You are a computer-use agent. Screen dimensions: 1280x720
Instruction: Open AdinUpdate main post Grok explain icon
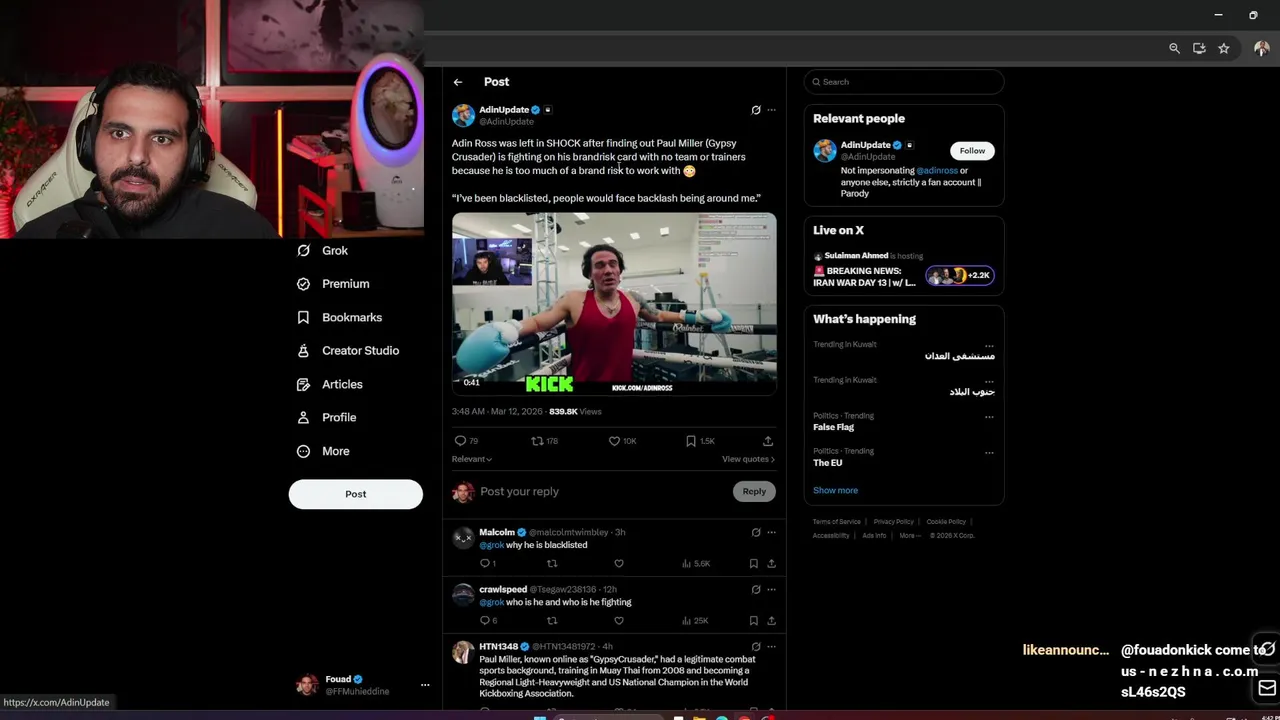point(756,110)
